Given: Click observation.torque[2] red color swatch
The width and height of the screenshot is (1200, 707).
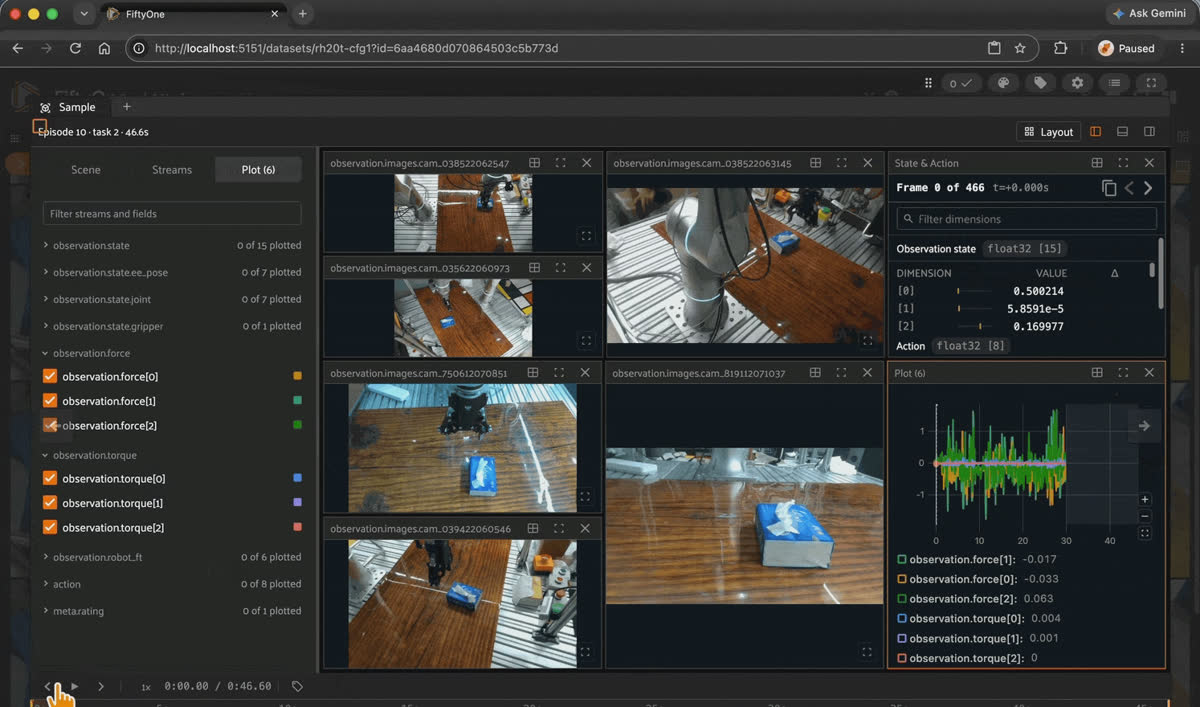Looking at the screenshot, I should 297,527.
